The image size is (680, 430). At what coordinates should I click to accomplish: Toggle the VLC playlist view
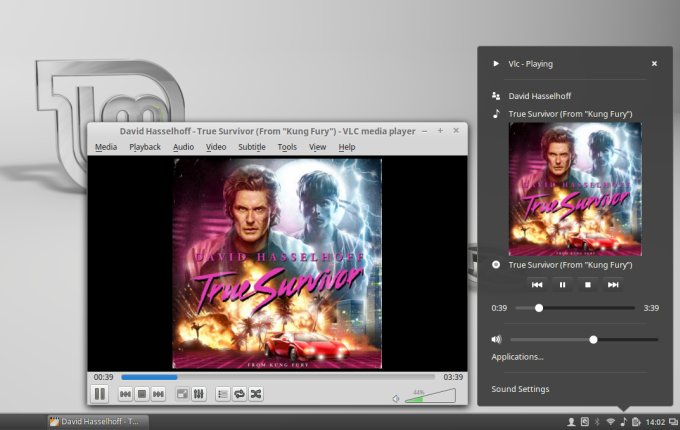(x=222, y=394)
